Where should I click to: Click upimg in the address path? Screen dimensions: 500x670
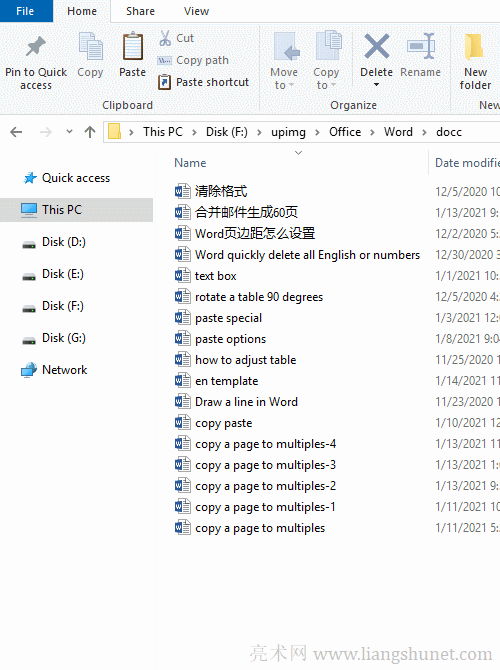pos(288,132)
